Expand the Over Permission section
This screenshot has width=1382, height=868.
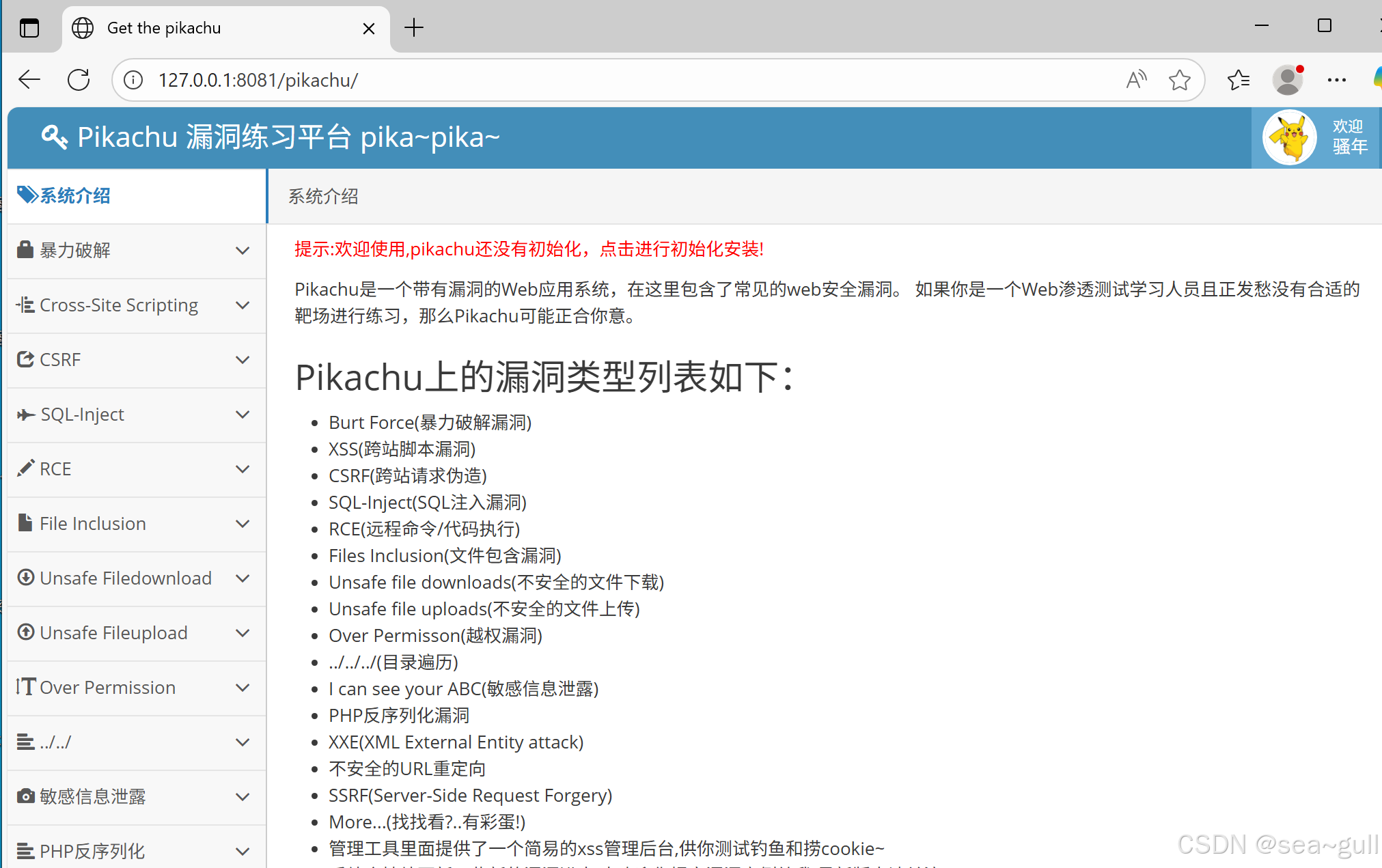(243, 688)
